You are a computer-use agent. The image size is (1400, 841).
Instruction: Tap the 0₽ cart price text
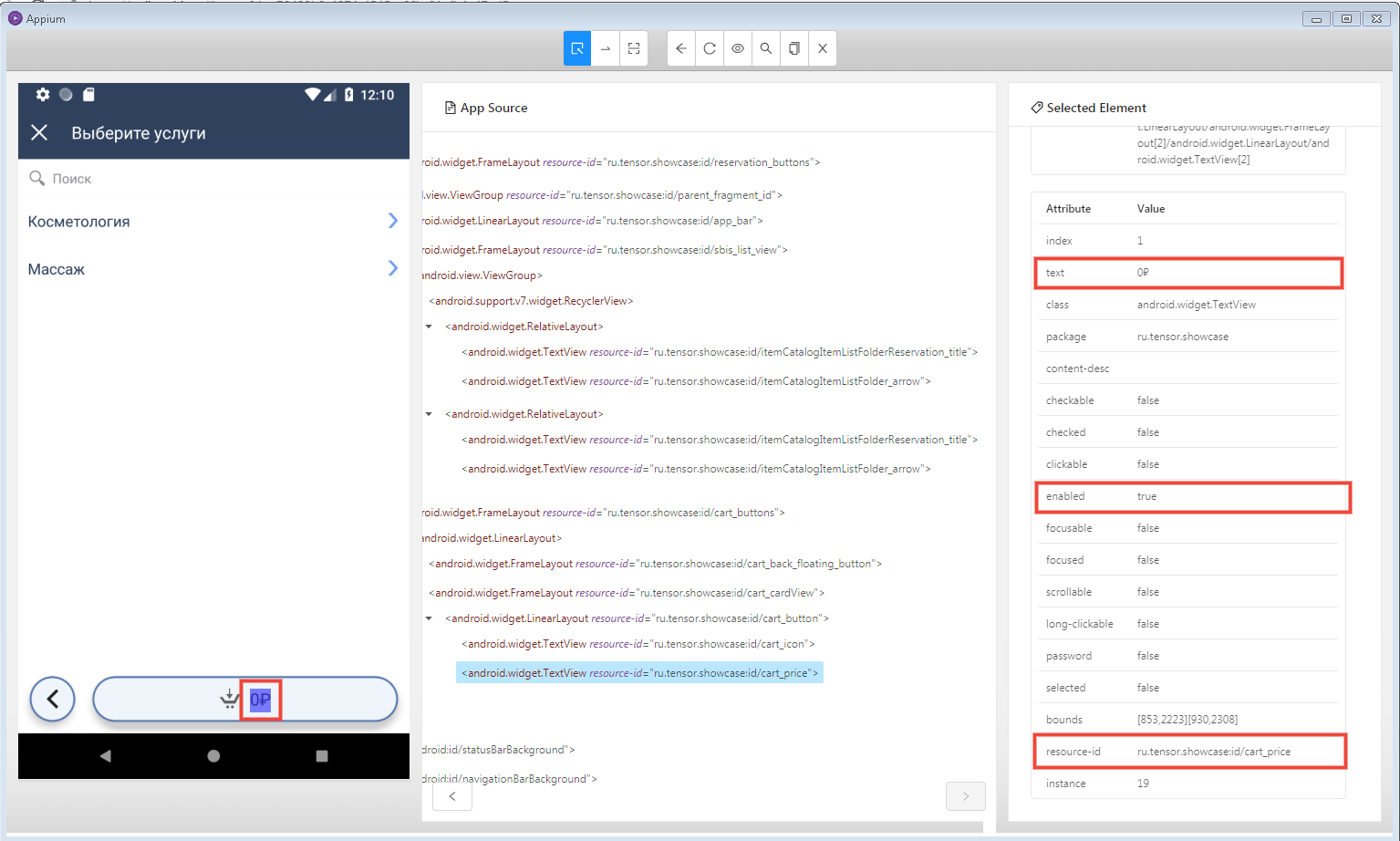[x=260, y=700]
